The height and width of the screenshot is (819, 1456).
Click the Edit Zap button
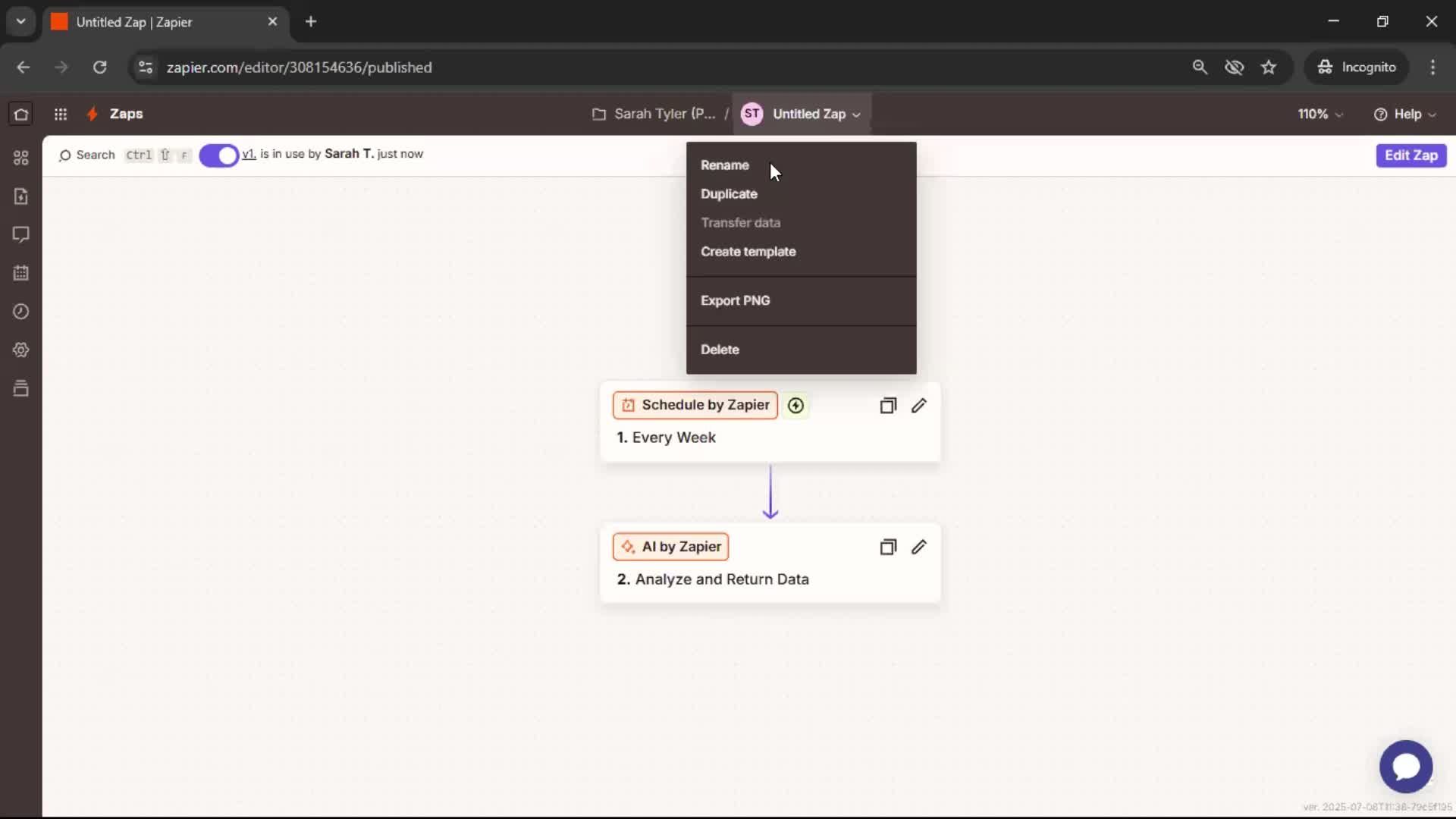1411,155
